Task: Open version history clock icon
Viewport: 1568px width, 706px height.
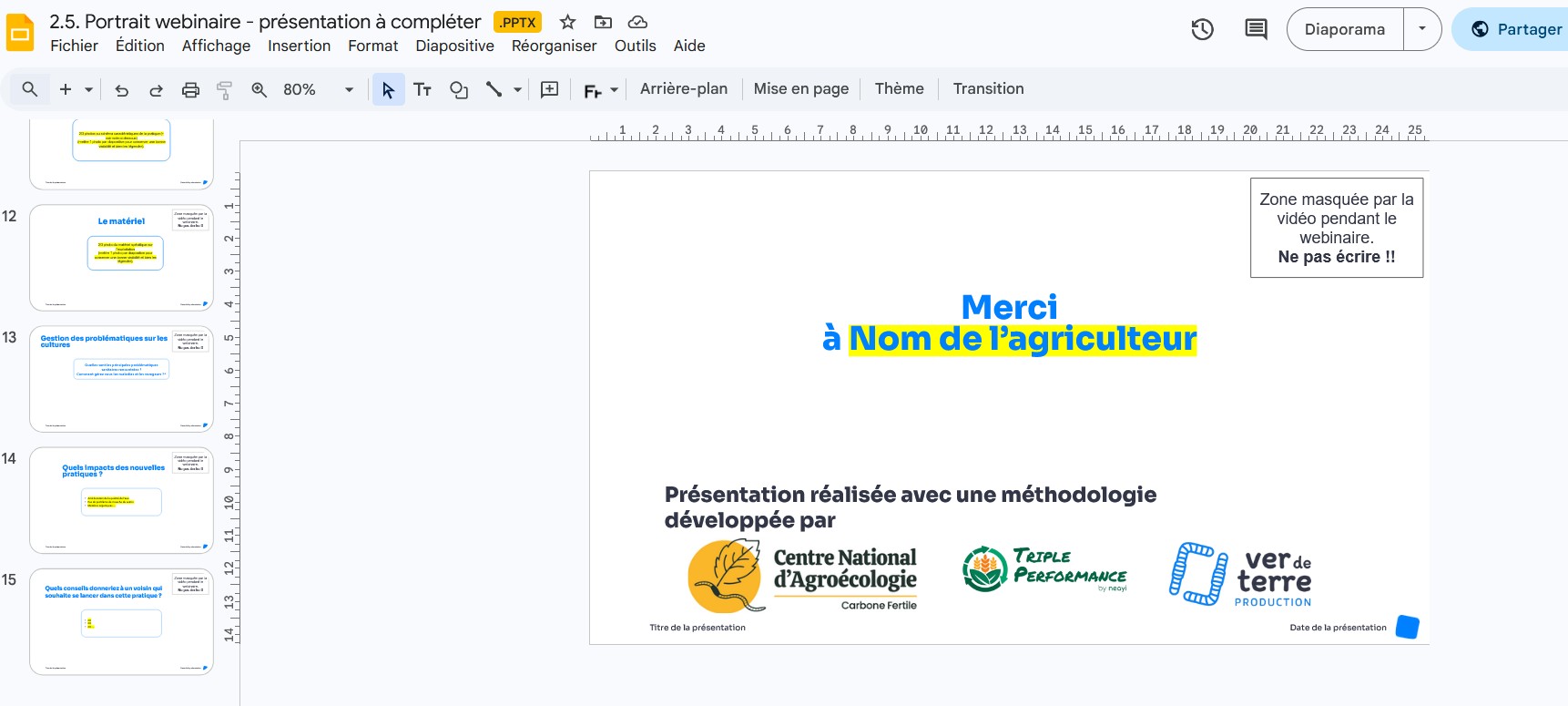Action: (x=1202, y=29)
